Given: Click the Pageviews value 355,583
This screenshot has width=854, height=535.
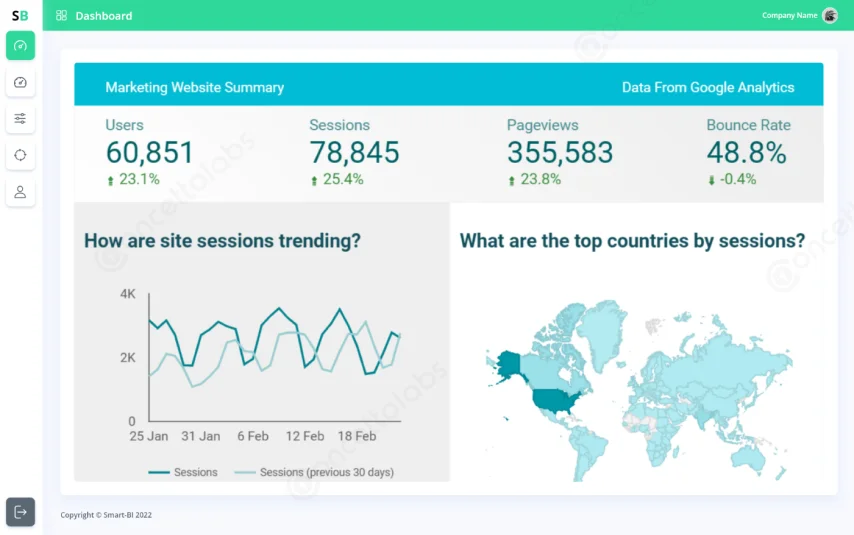Looking at the screenshot, I should click(559, 153).
